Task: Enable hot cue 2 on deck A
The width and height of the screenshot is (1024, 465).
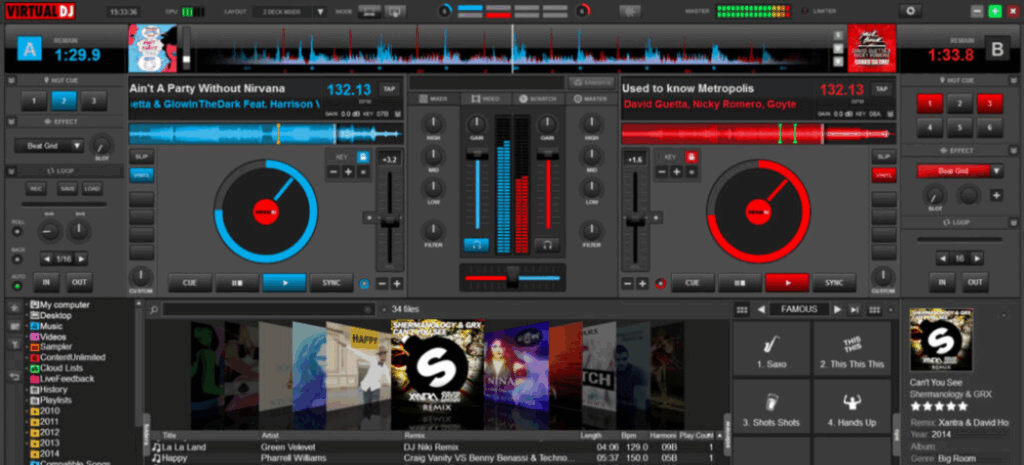Action: click(x=63, y=101)
